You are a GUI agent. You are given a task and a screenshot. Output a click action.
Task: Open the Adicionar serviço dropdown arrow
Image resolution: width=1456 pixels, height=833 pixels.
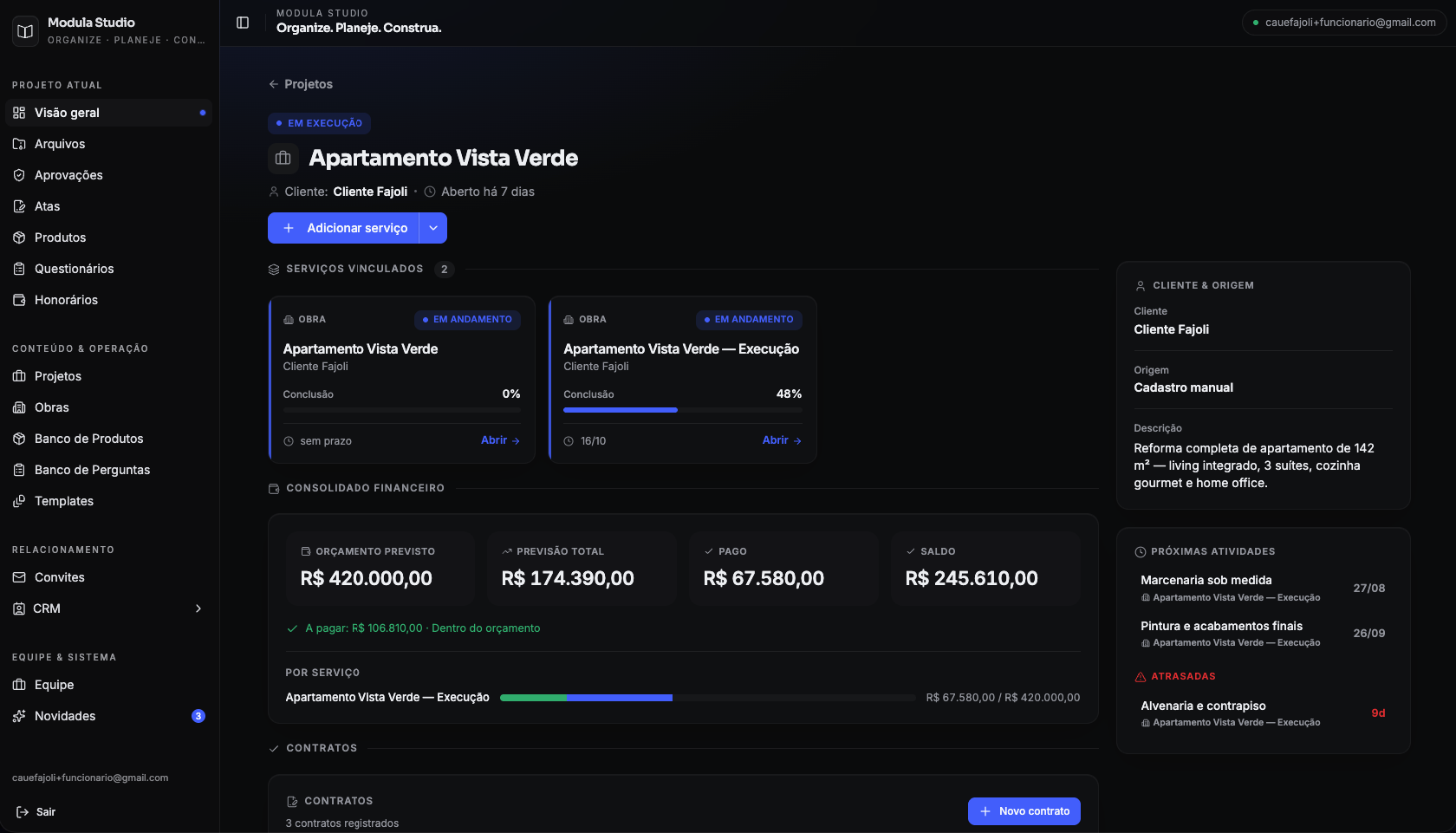click(433, 228)
